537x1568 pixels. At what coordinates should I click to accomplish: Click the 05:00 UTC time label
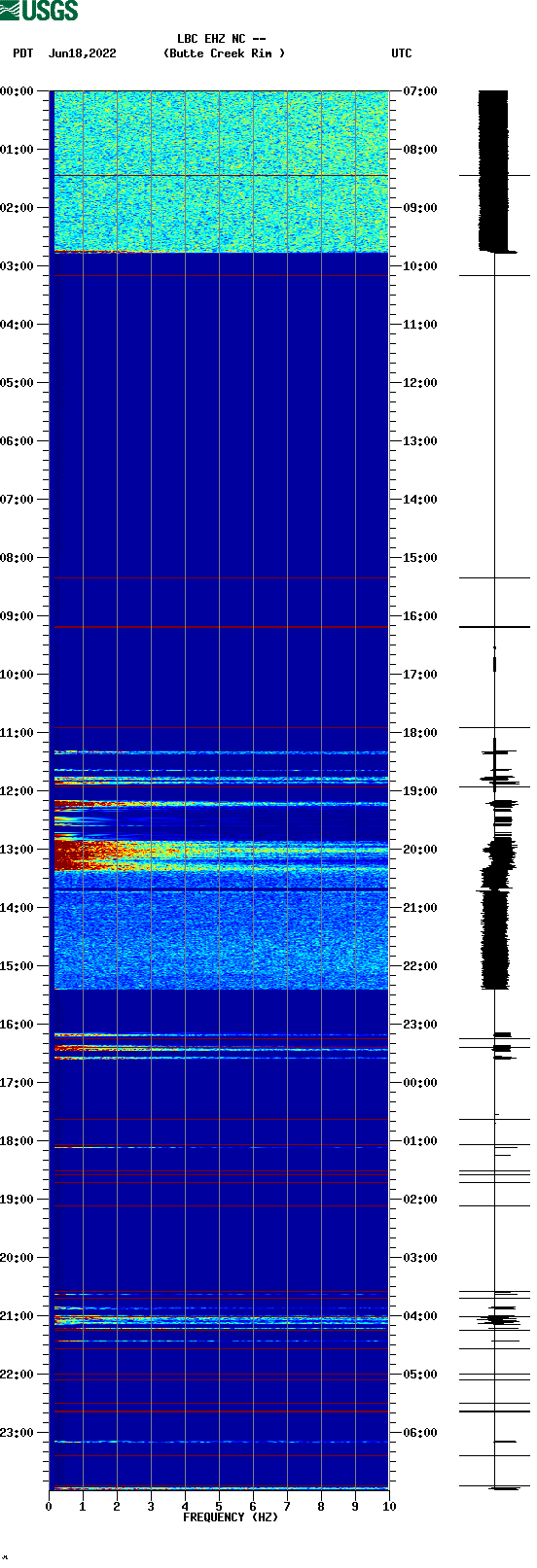(x=421, y=1375)
